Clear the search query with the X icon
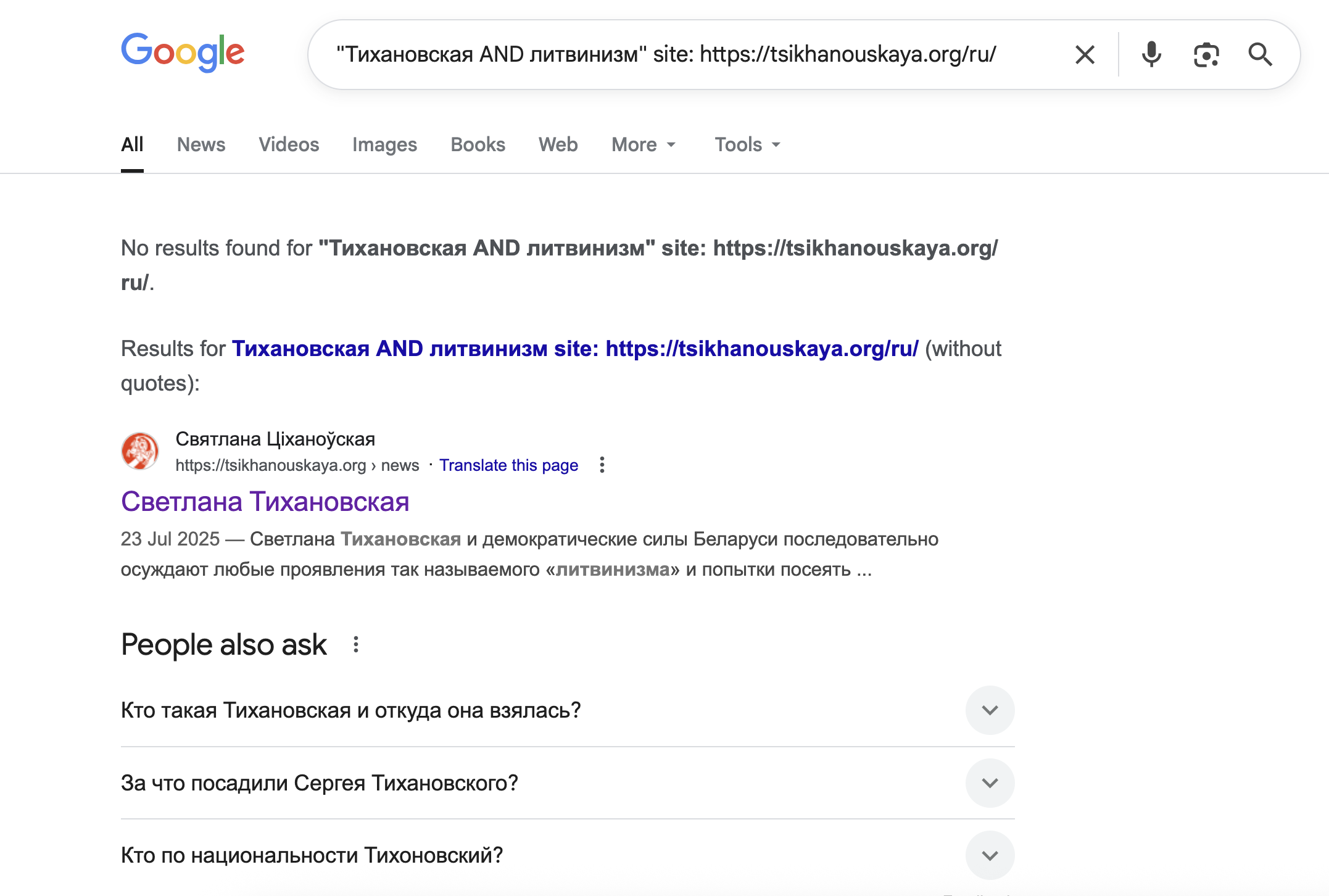Image resolution: width=1329 pixels, height=896 pixels. 1085,54
